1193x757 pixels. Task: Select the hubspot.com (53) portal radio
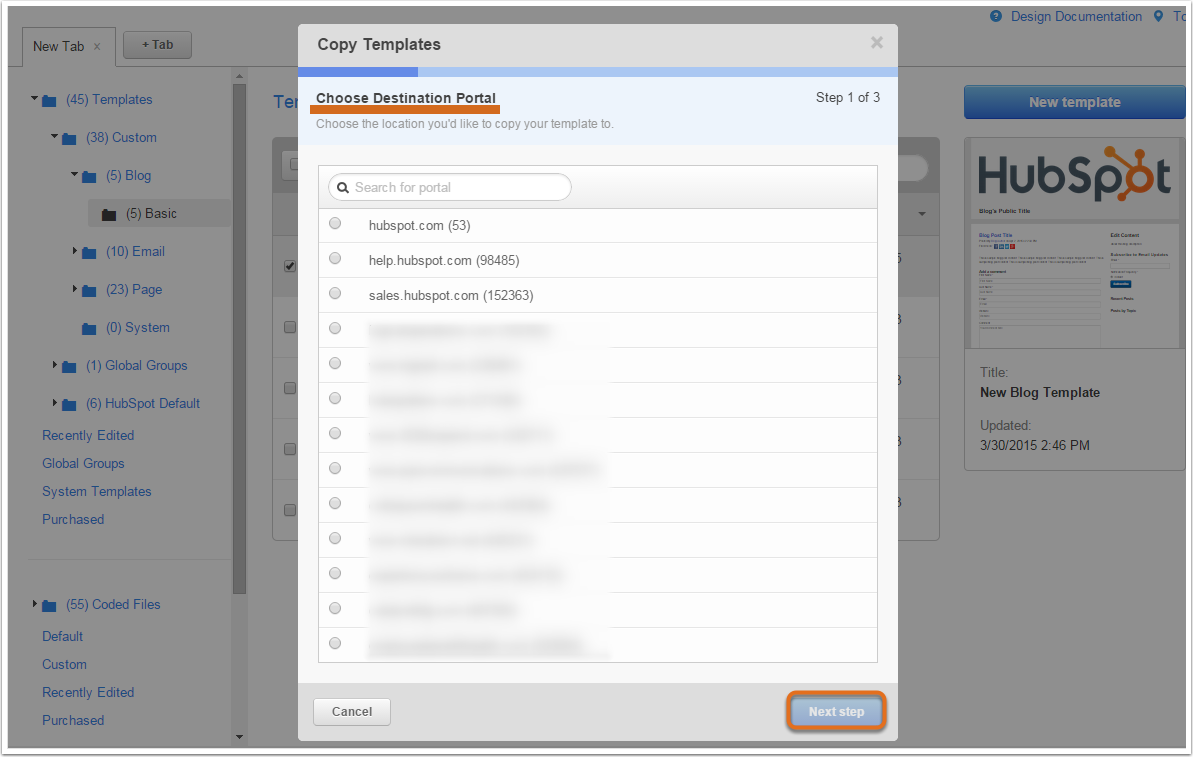pos(335,224)
